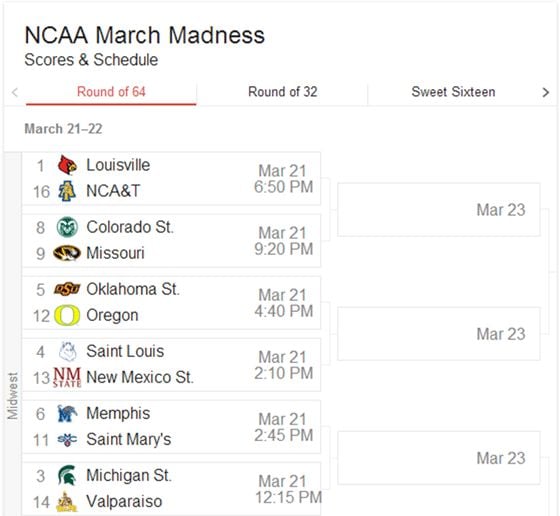The height and width of the screenshot is (516, 560).
Task: Select the Oregon O logo
Action: tap(67, 315)
